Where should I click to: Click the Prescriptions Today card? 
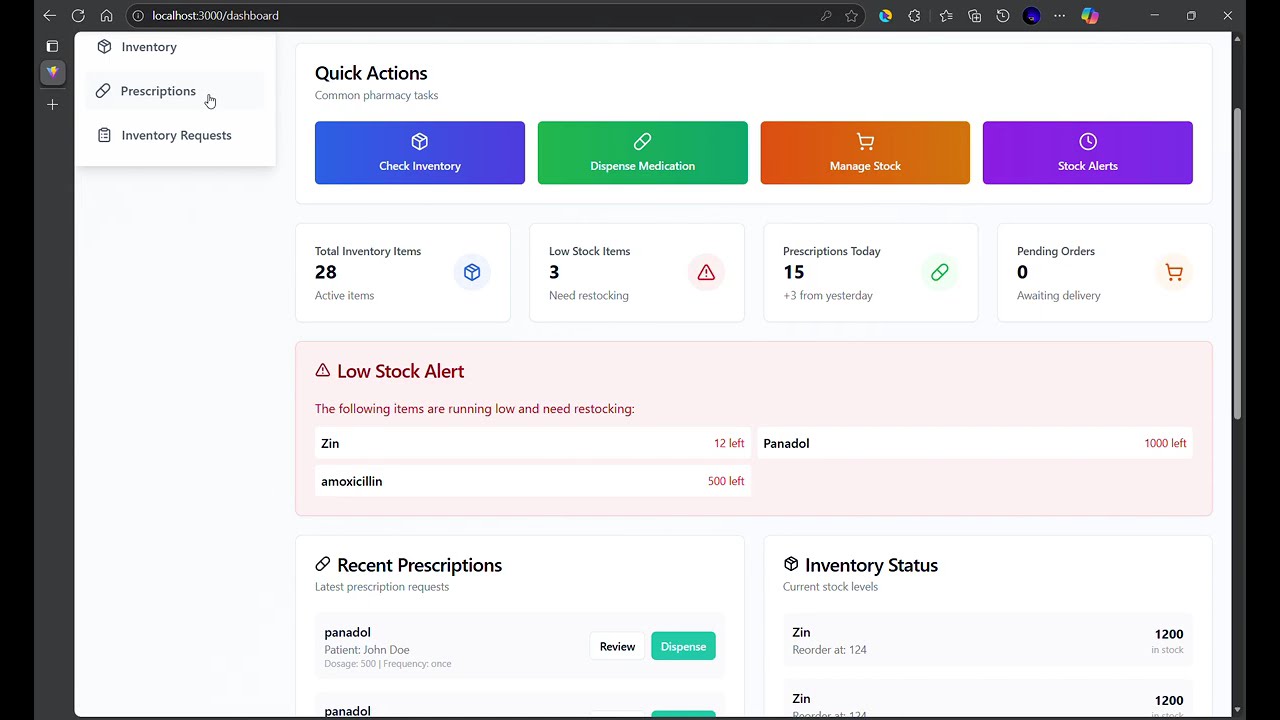pyautogui.click(x=871, y=273)
